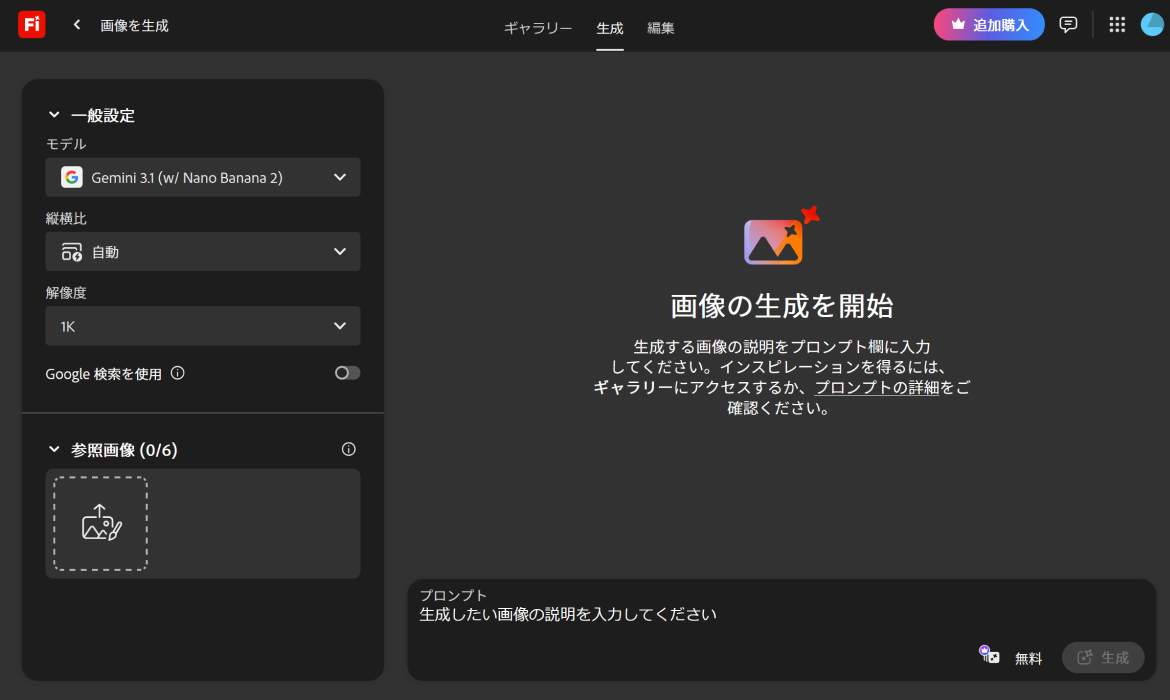Open the 縦横比 dropdown set to 自動

pyautogui.click(x=202, y=251)
